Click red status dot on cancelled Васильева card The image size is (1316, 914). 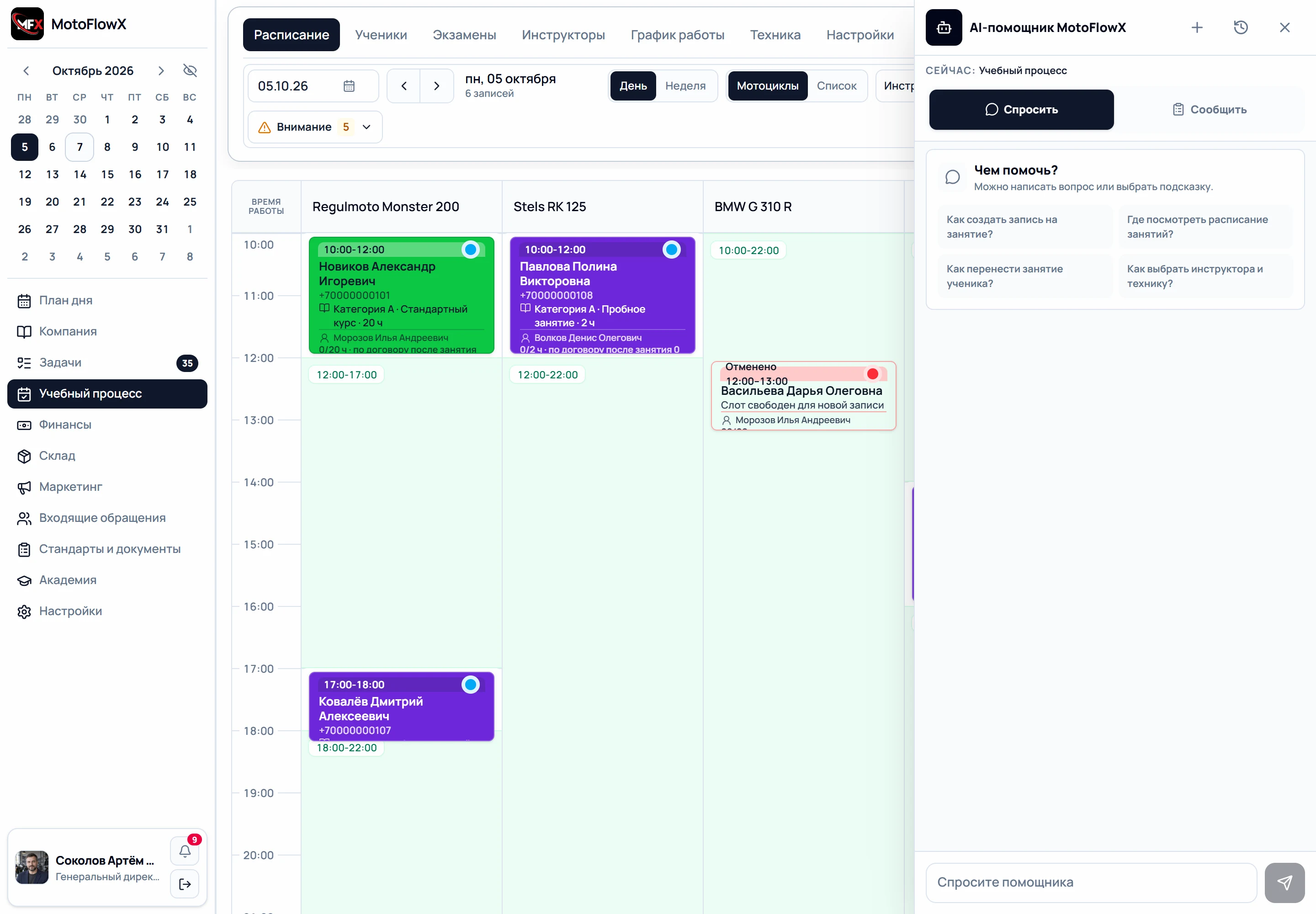point(872,374)
